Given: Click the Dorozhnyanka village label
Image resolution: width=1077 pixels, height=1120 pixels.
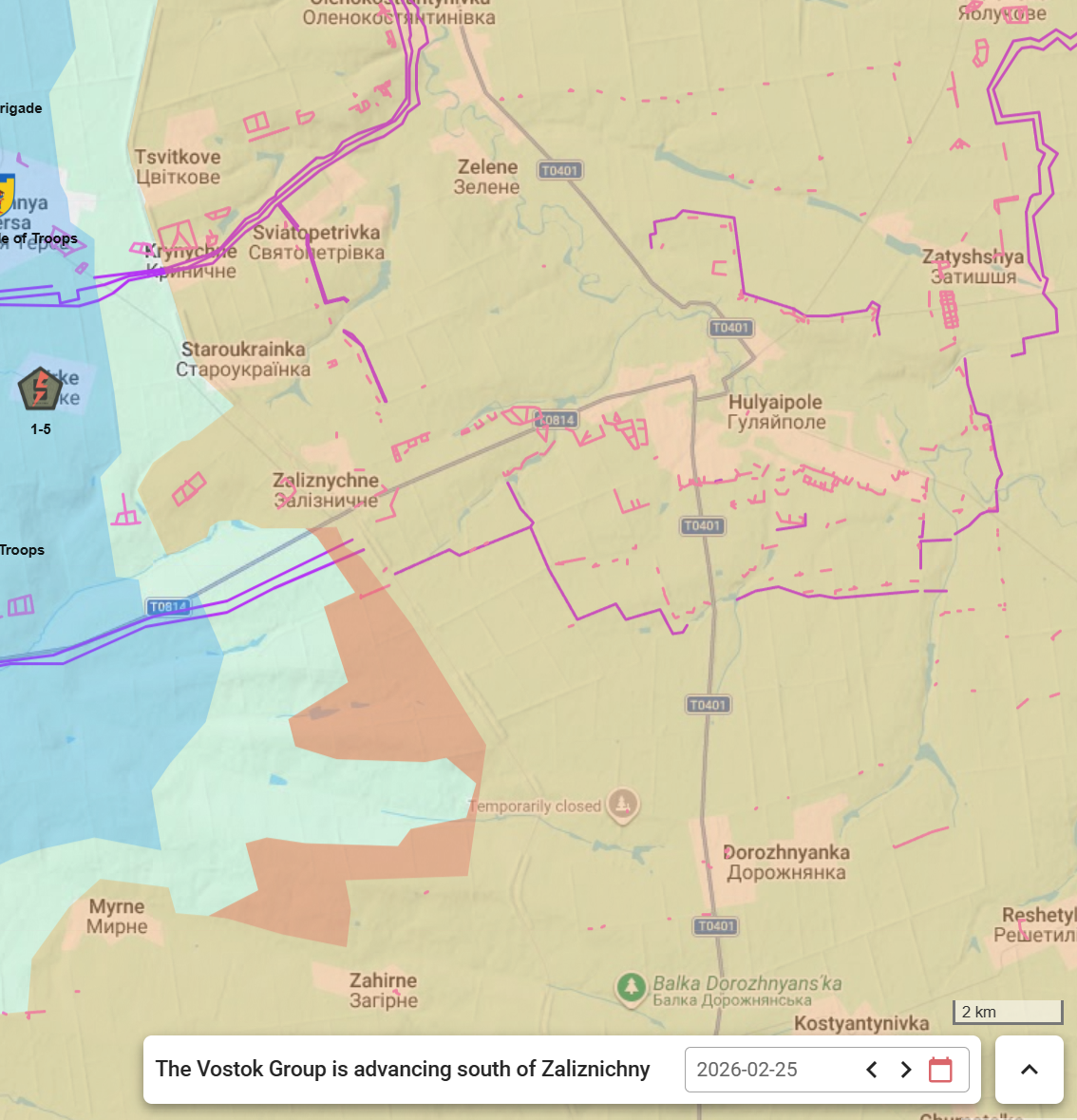Looking at the screenshot, I should coord(786,863).
